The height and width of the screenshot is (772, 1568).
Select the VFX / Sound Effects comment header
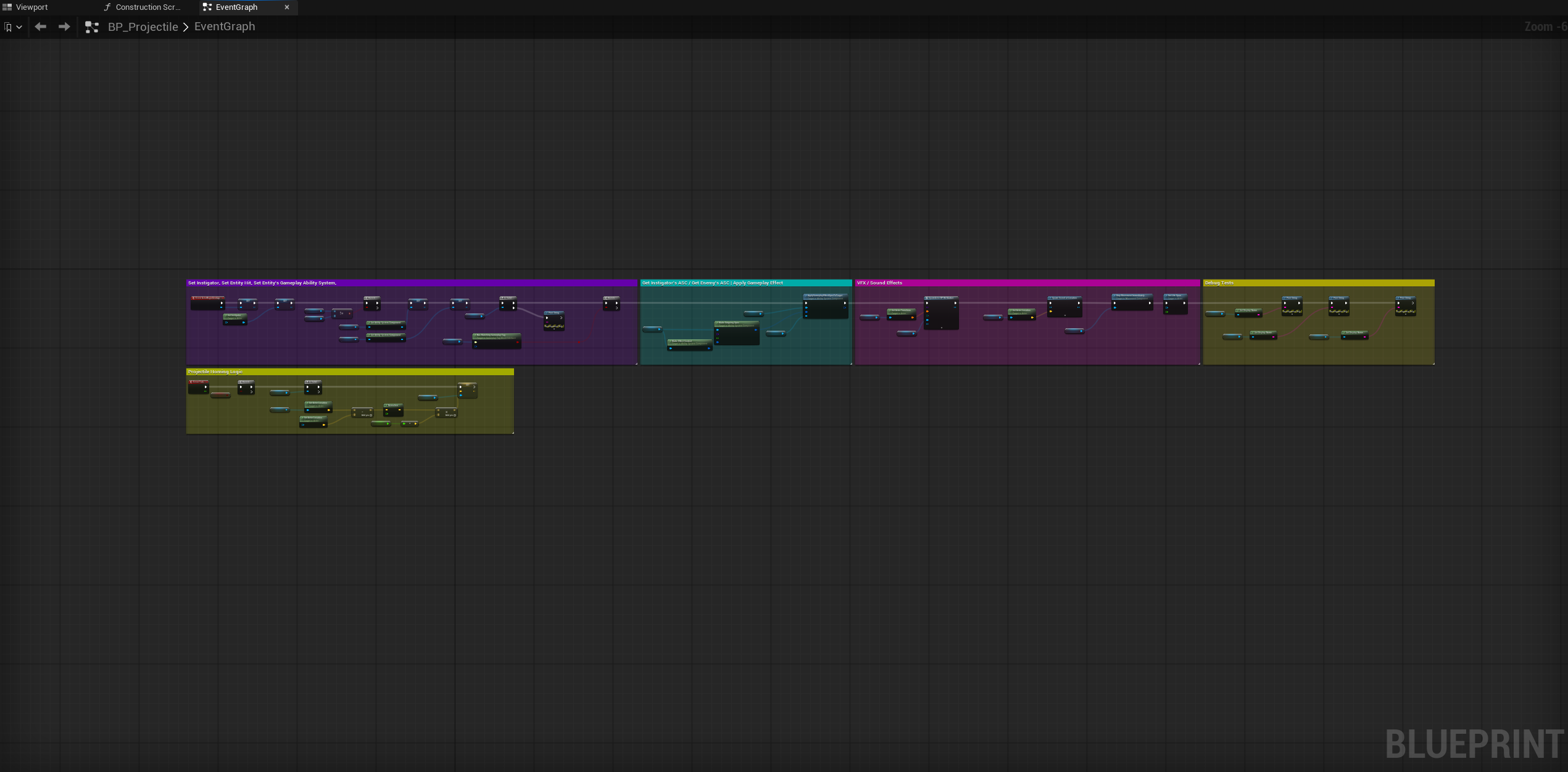1027,283
